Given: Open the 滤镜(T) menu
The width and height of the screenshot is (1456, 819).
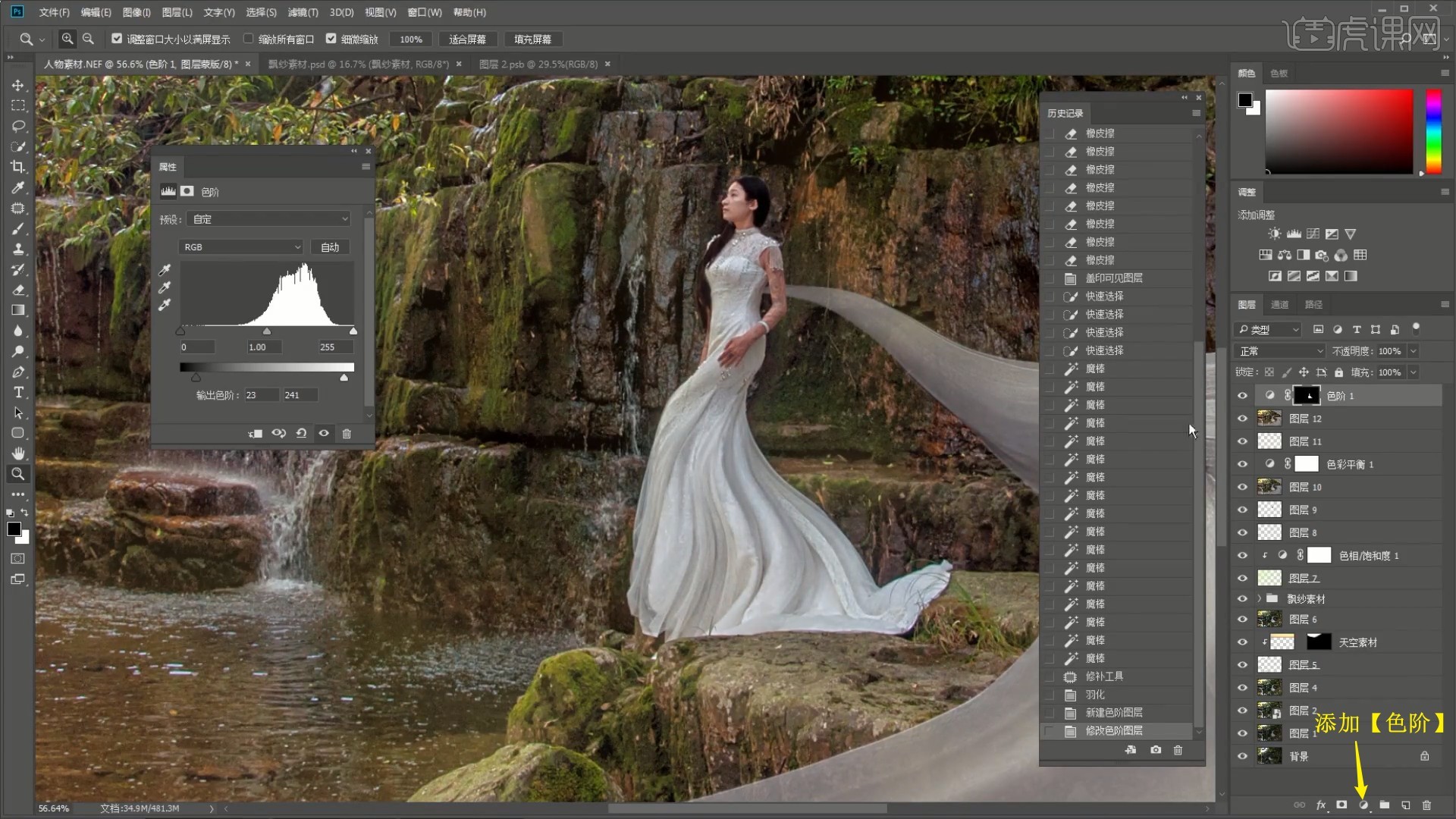Looking at the screenshot, I should 303,12.
